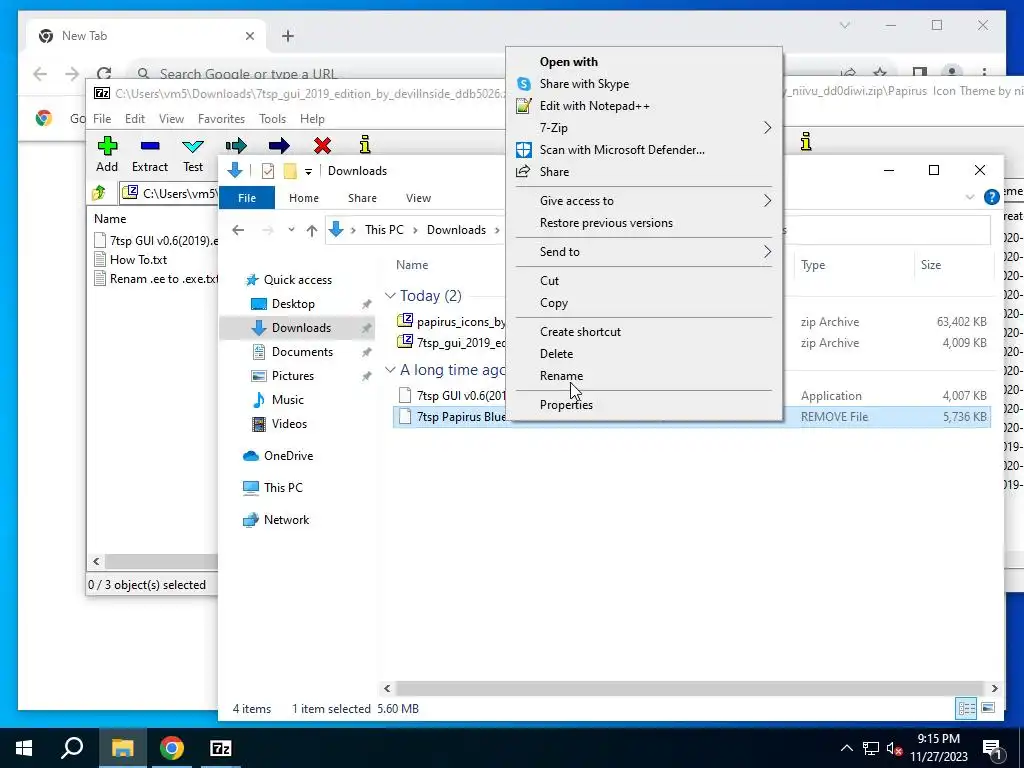
Task: Expand the Give access to submenu
Action: point(767,200)
